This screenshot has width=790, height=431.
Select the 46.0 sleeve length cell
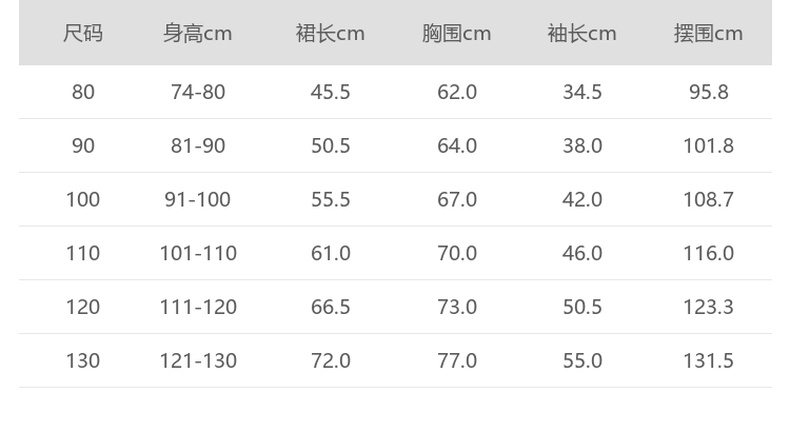[x=582, y=253]
